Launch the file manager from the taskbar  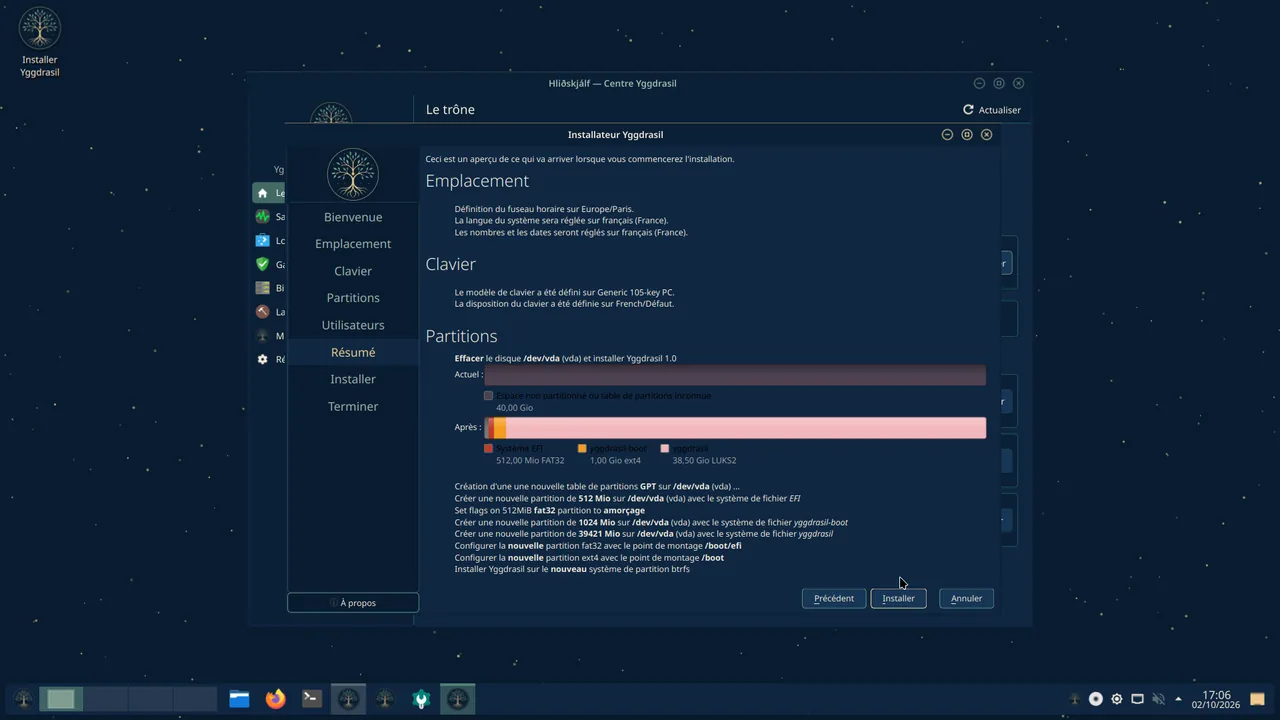click(x=239, y=699)
